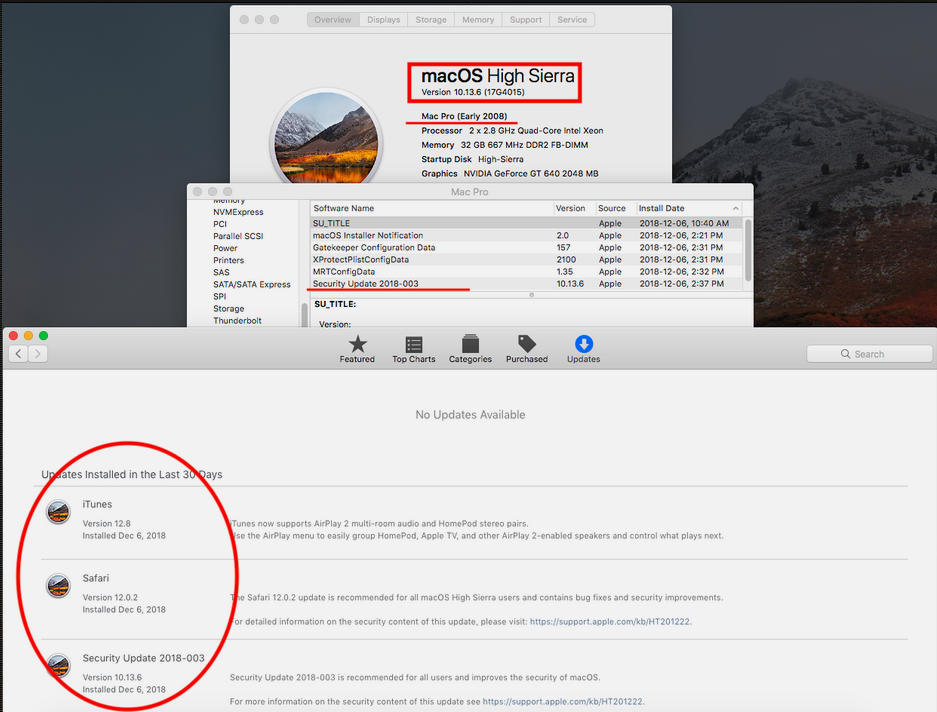Select Gatekeeper Configuration Data row
937x712 pixels.
[526, 247]
